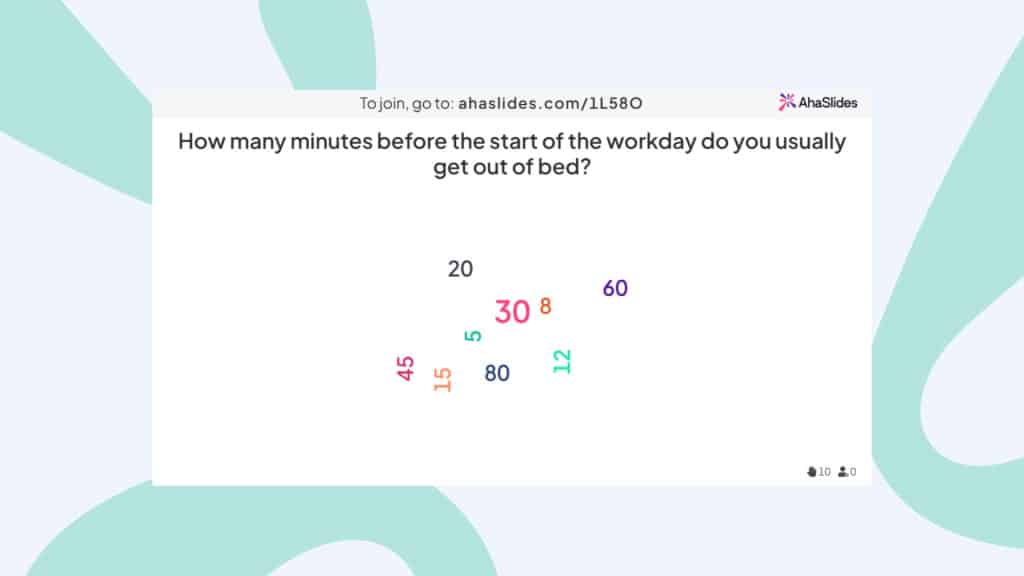The height and width of the screenshot is (576, 1024).
Task: Click the rotated orange 15 word
Action: (443, 379)
